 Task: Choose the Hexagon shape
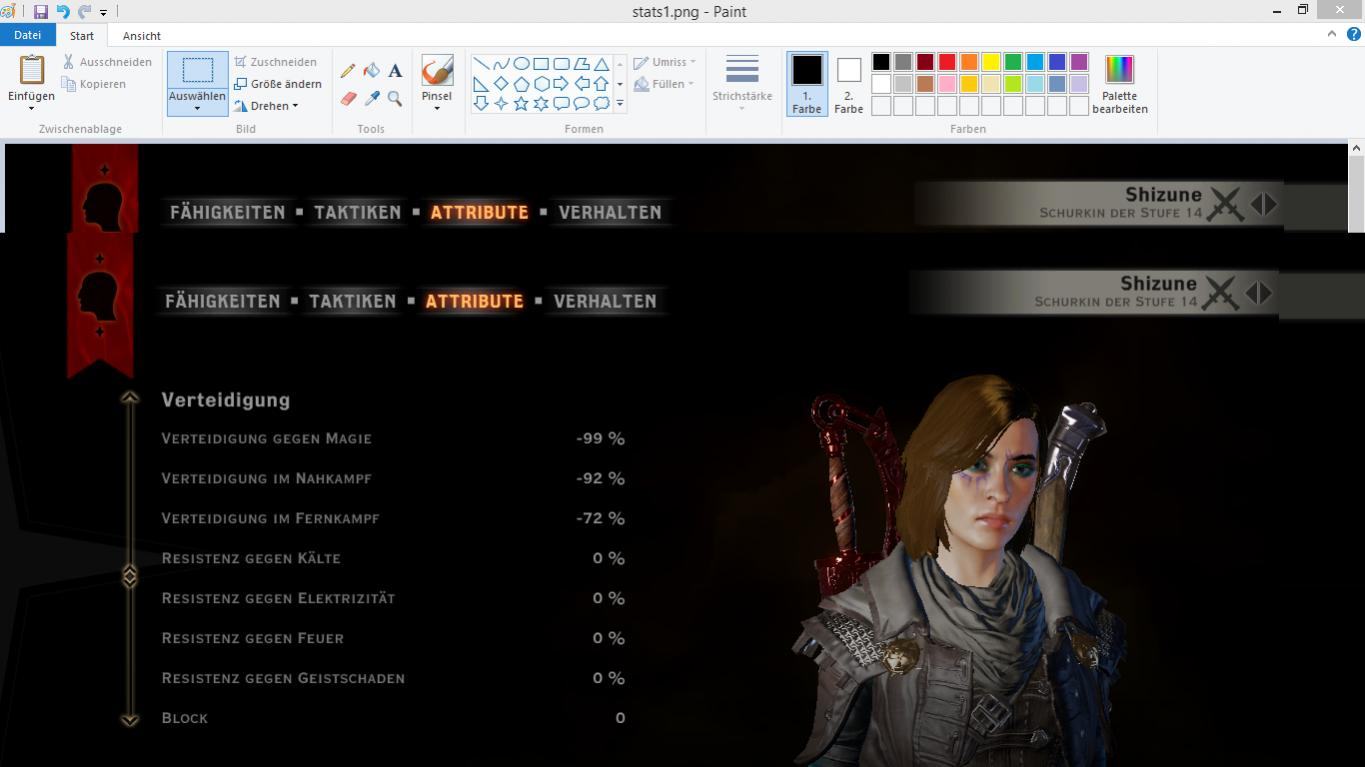541,83
